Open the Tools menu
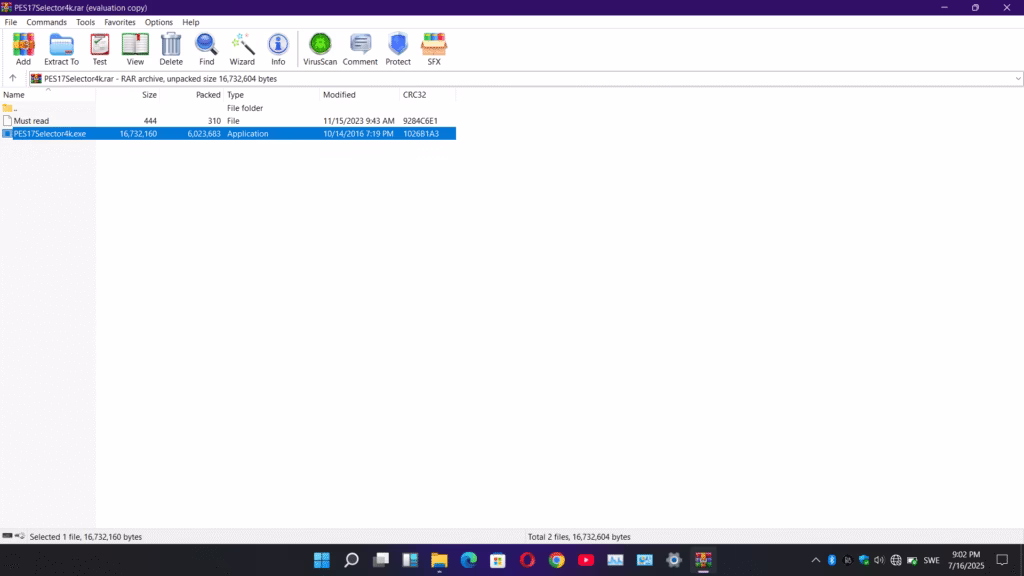The image size is (1024, 576). coord(86,22)
